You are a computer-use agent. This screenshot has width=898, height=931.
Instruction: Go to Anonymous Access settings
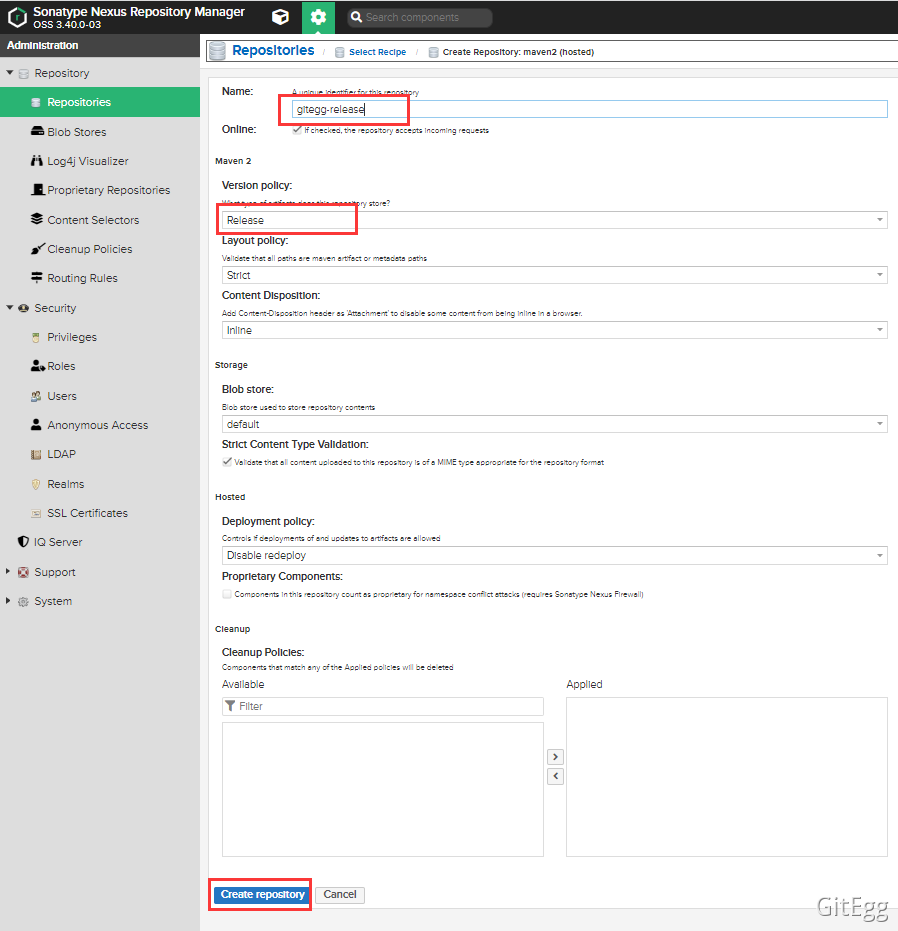click(x=100, y=425)
